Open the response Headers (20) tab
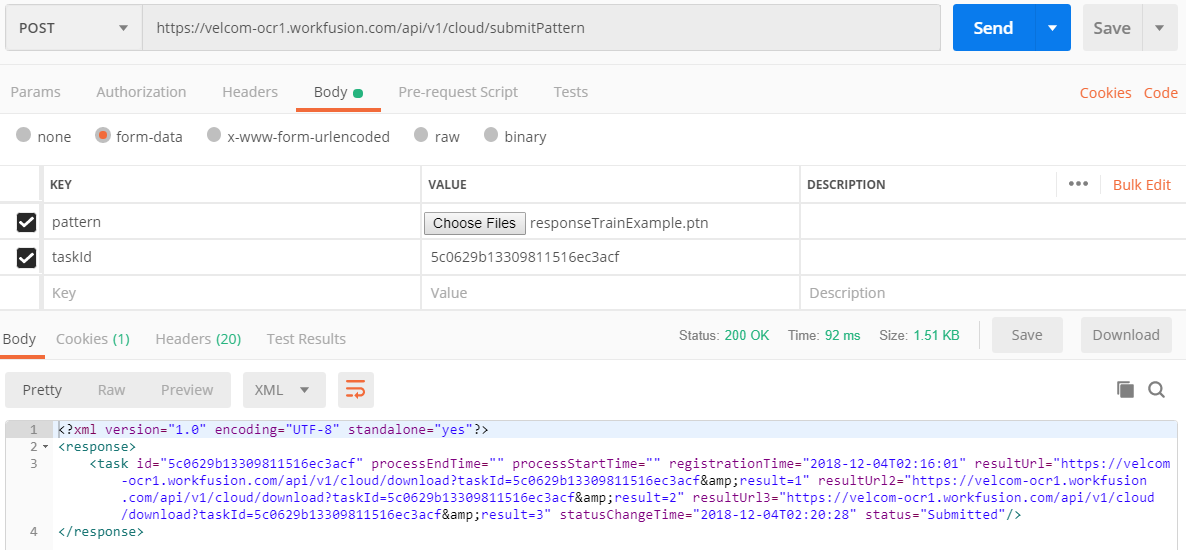 pyautogui.click(x=198, y=339)
